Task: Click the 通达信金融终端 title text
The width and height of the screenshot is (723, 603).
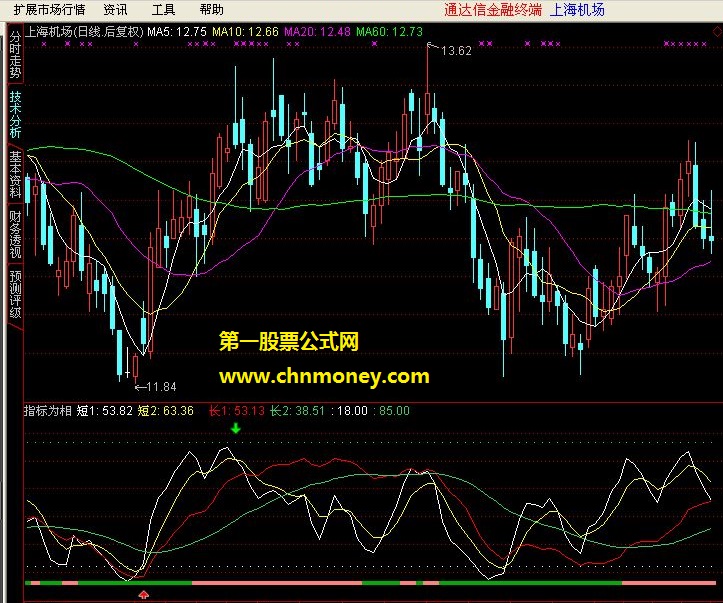Action: pyautogui.click(x=493, y=10)
